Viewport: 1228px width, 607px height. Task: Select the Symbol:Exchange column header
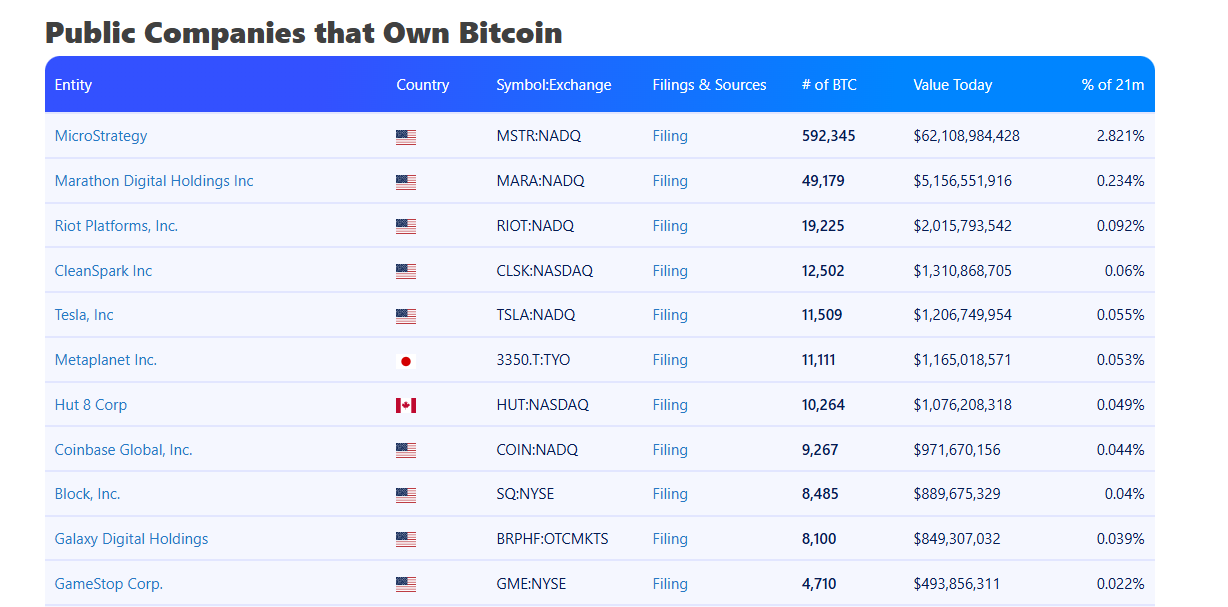(x=553, y=85)
